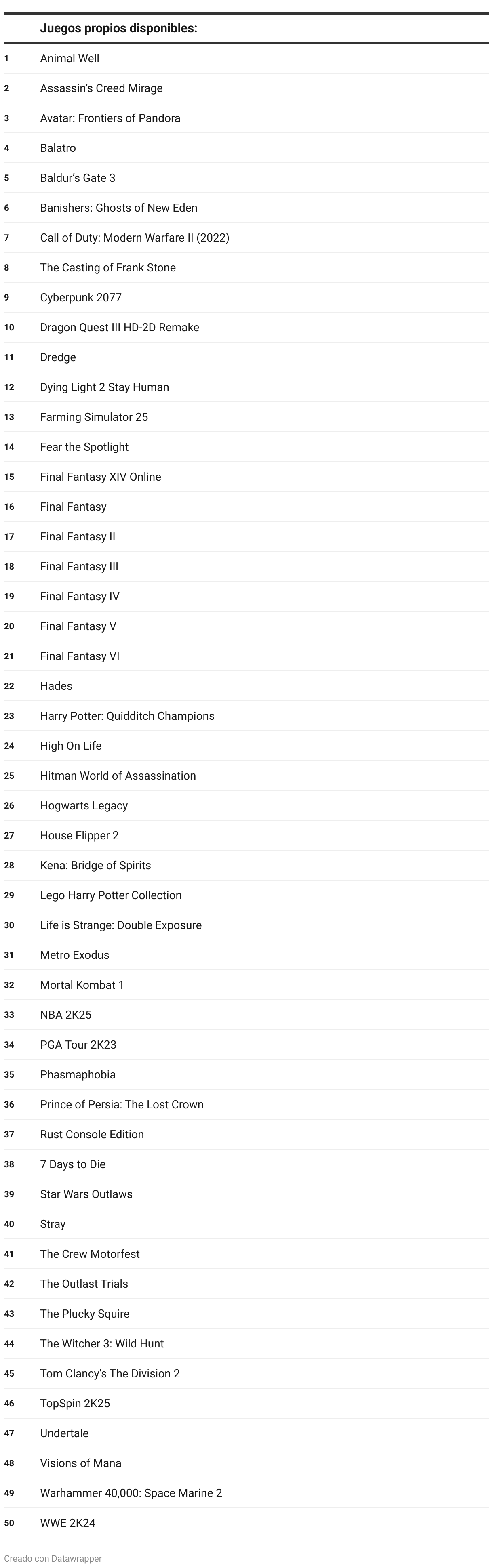The width and height of the screenshot is (493, 1568).
Task: Click the Cyberpunk 2077 entry
Action: click(x=81, y=298)
